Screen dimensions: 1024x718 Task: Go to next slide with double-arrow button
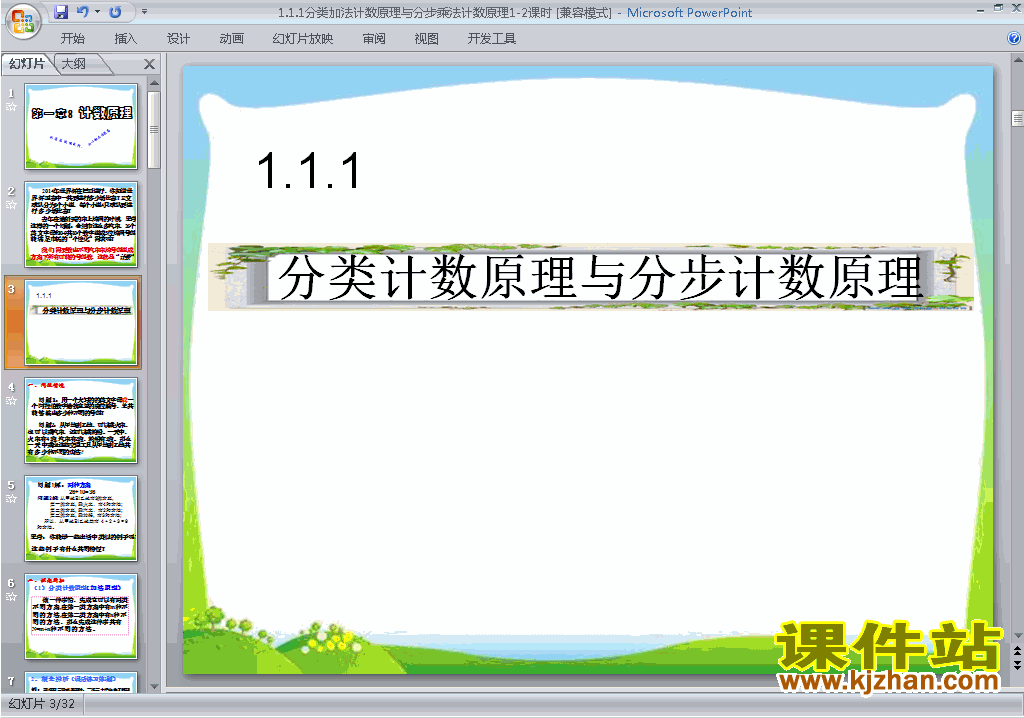pos(1017,664)
